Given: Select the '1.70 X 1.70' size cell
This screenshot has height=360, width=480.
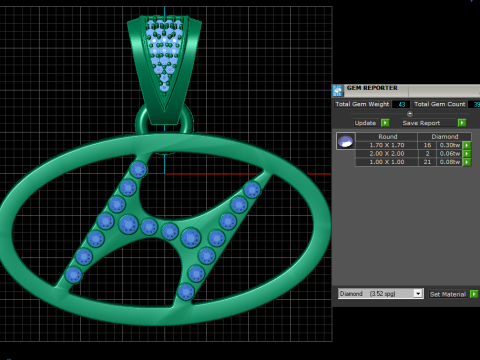Looking at the screenshot, I should click(387, 145).
